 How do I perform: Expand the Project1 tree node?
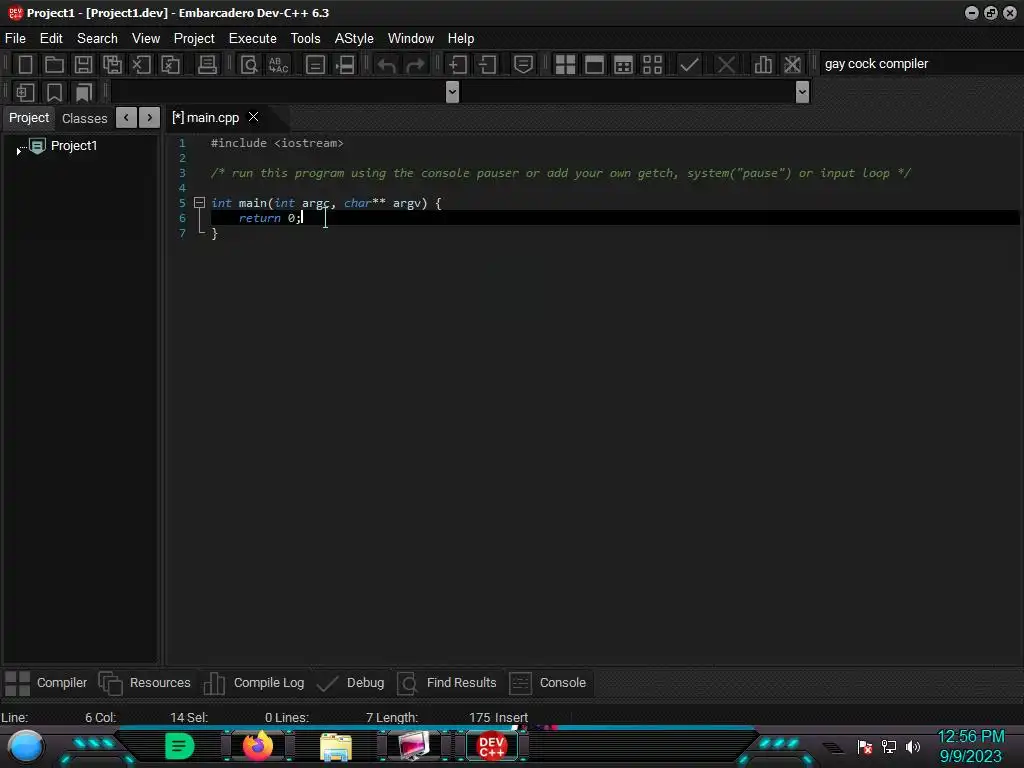point(18,151)
